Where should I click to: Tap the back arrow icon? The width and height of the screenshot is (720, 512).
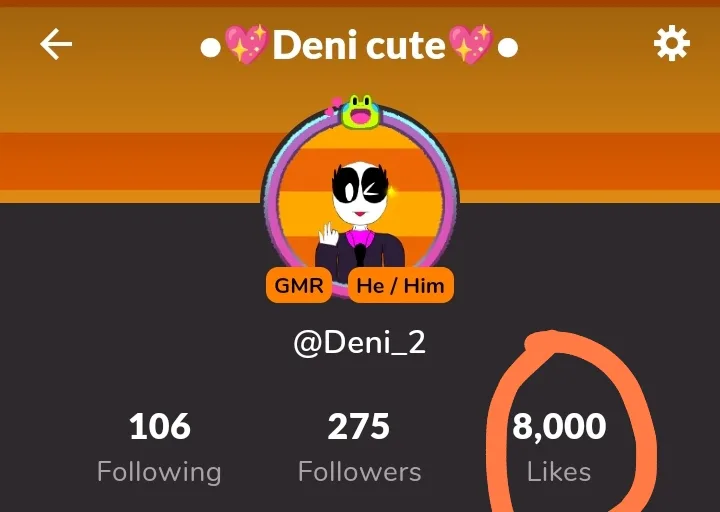pyautogui.click(x=56, y=44)
